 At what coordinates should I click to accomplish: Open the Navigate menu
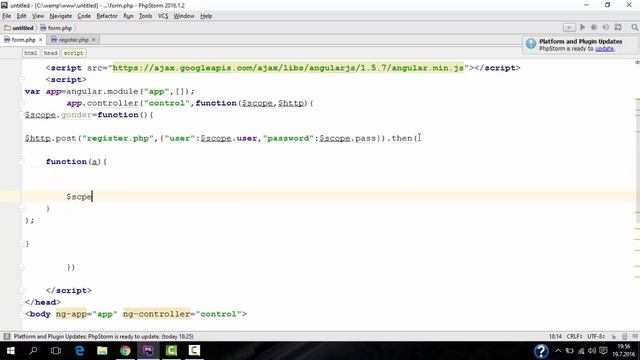(60, 16)
